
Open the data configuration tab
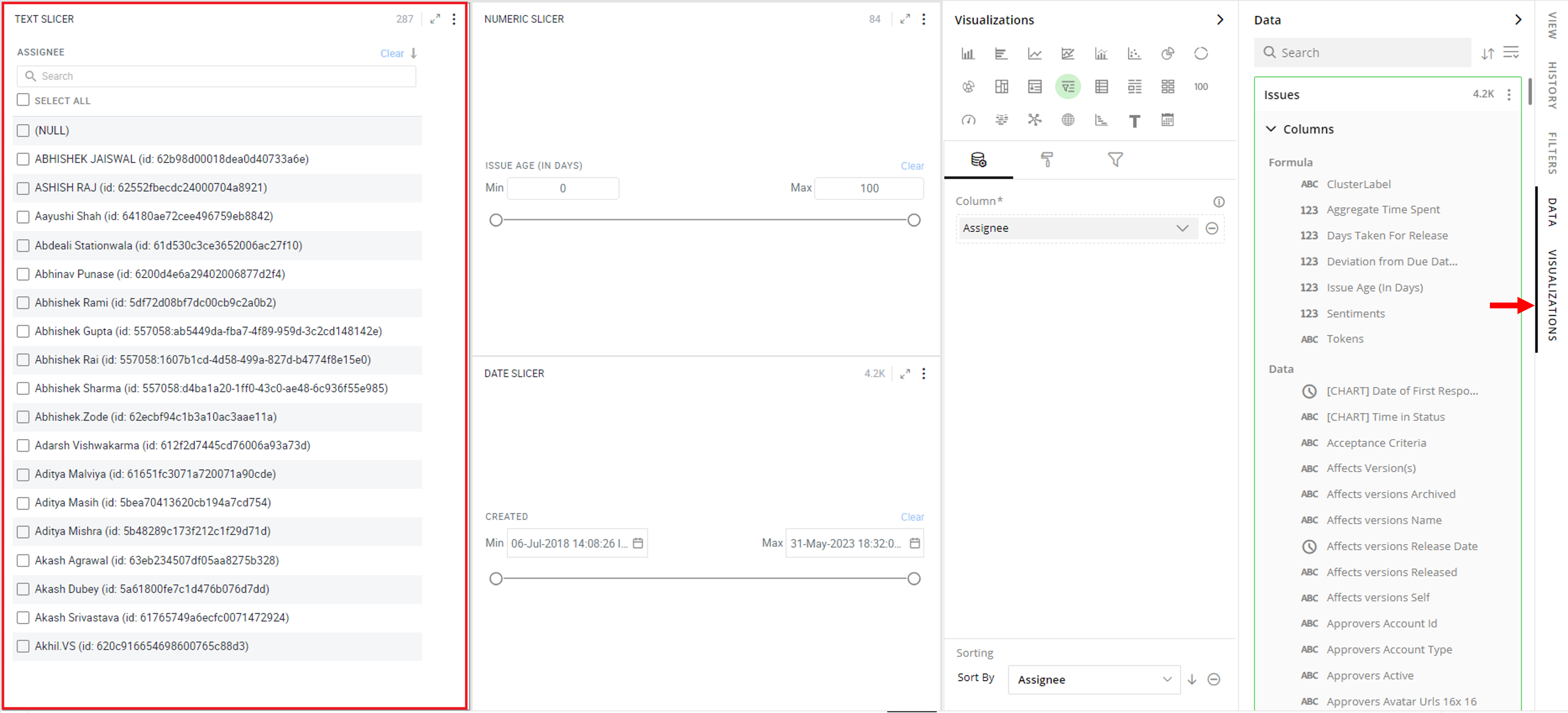pyautogui.click(x=978, y=160)
